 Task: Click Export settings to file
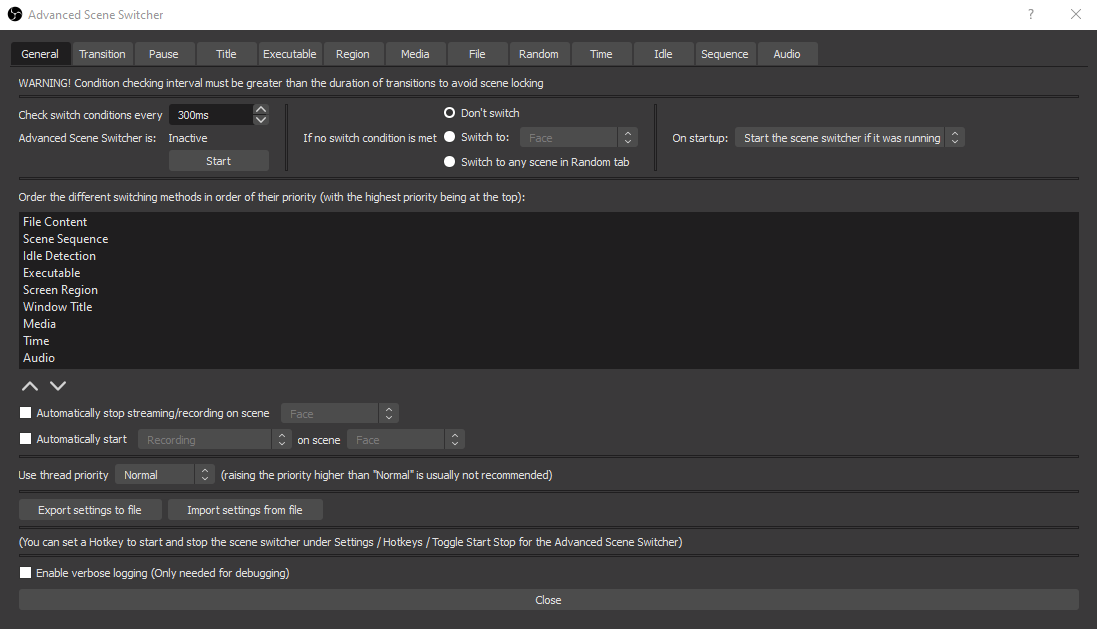(90, 510)
